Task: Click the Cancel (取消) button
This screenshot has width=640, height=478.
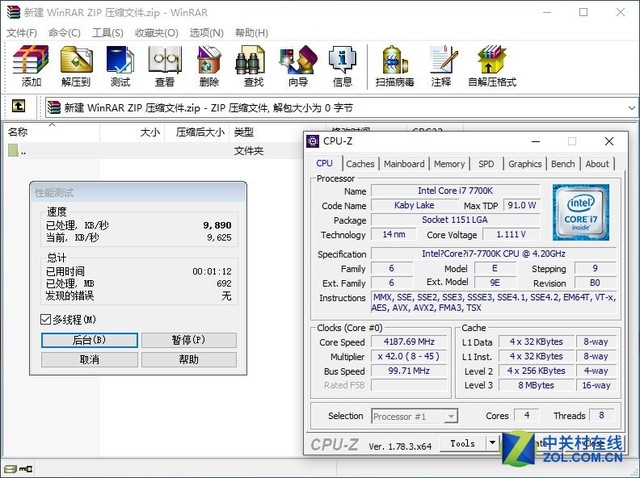Action: (89, 360)
